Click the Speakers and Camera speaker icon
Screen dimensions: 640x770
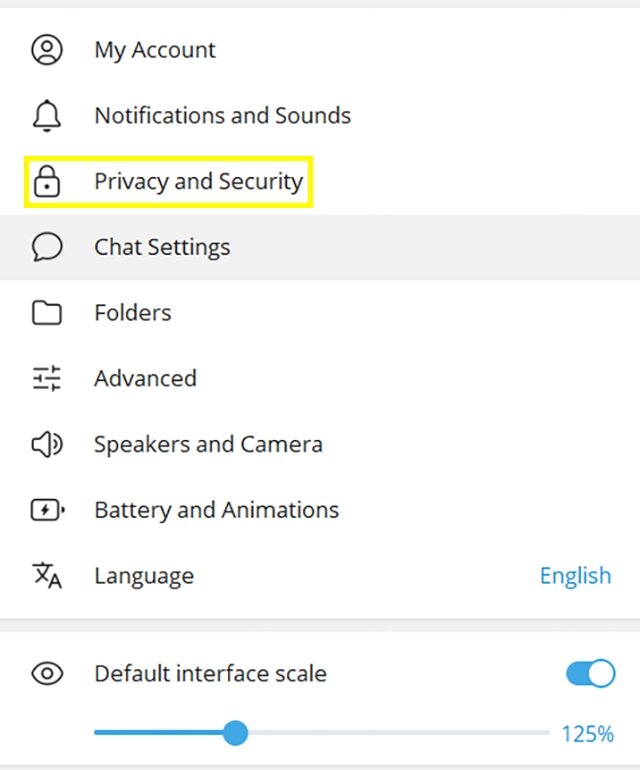(47, 444)
